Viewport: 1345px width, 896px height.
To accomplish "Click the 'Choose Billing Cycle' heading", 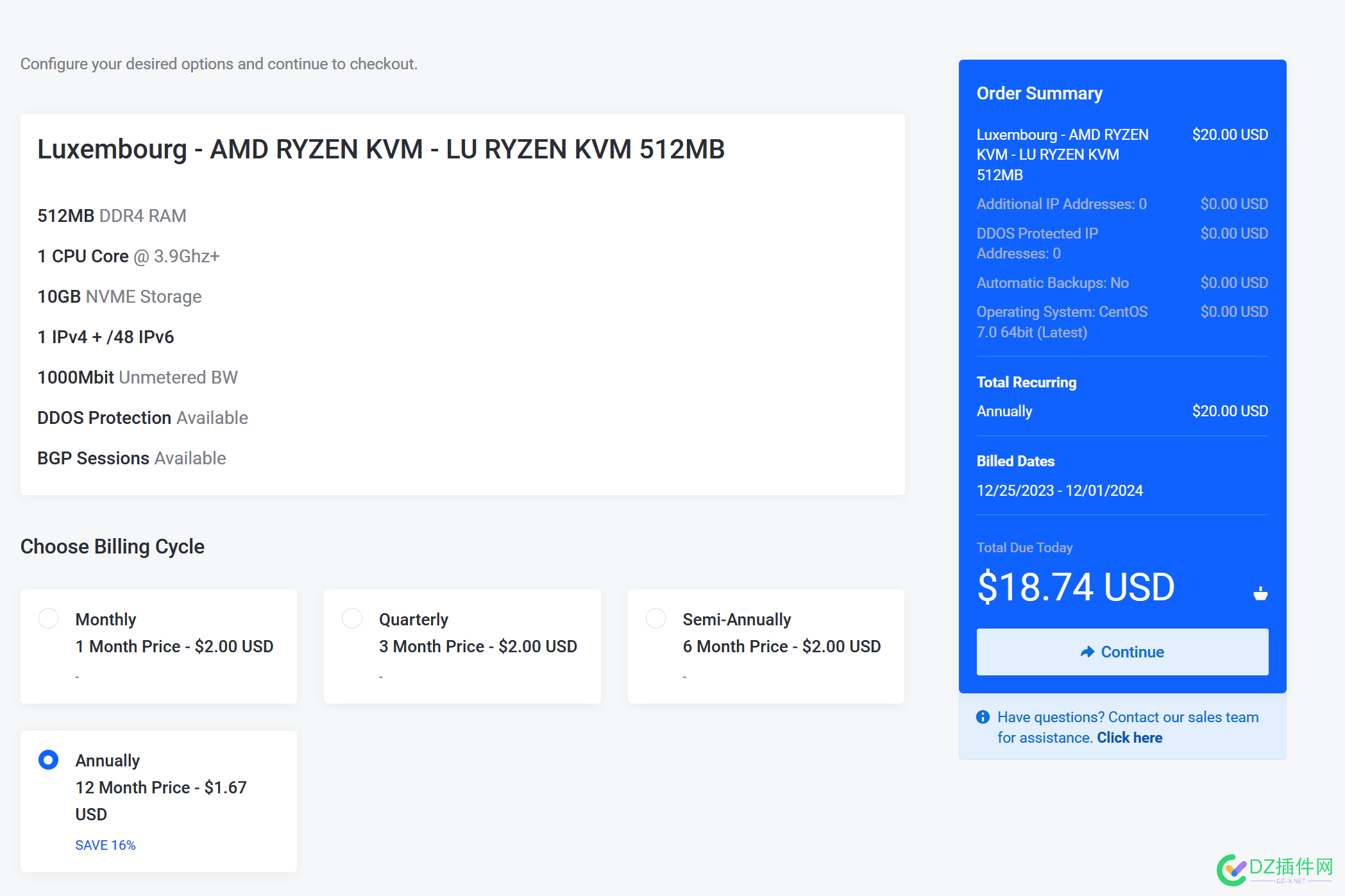I will (x=112, y=546).
